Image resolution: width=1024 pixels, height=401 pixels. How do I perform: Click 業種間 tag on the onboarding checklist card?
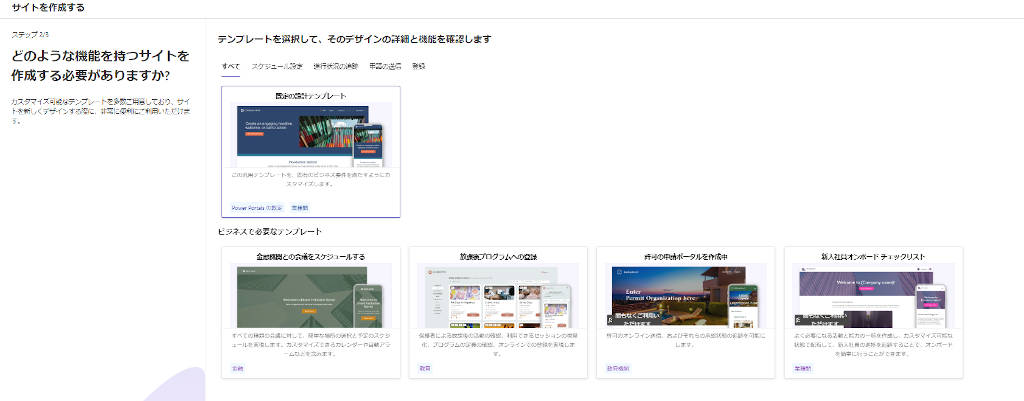pos(802,368)
